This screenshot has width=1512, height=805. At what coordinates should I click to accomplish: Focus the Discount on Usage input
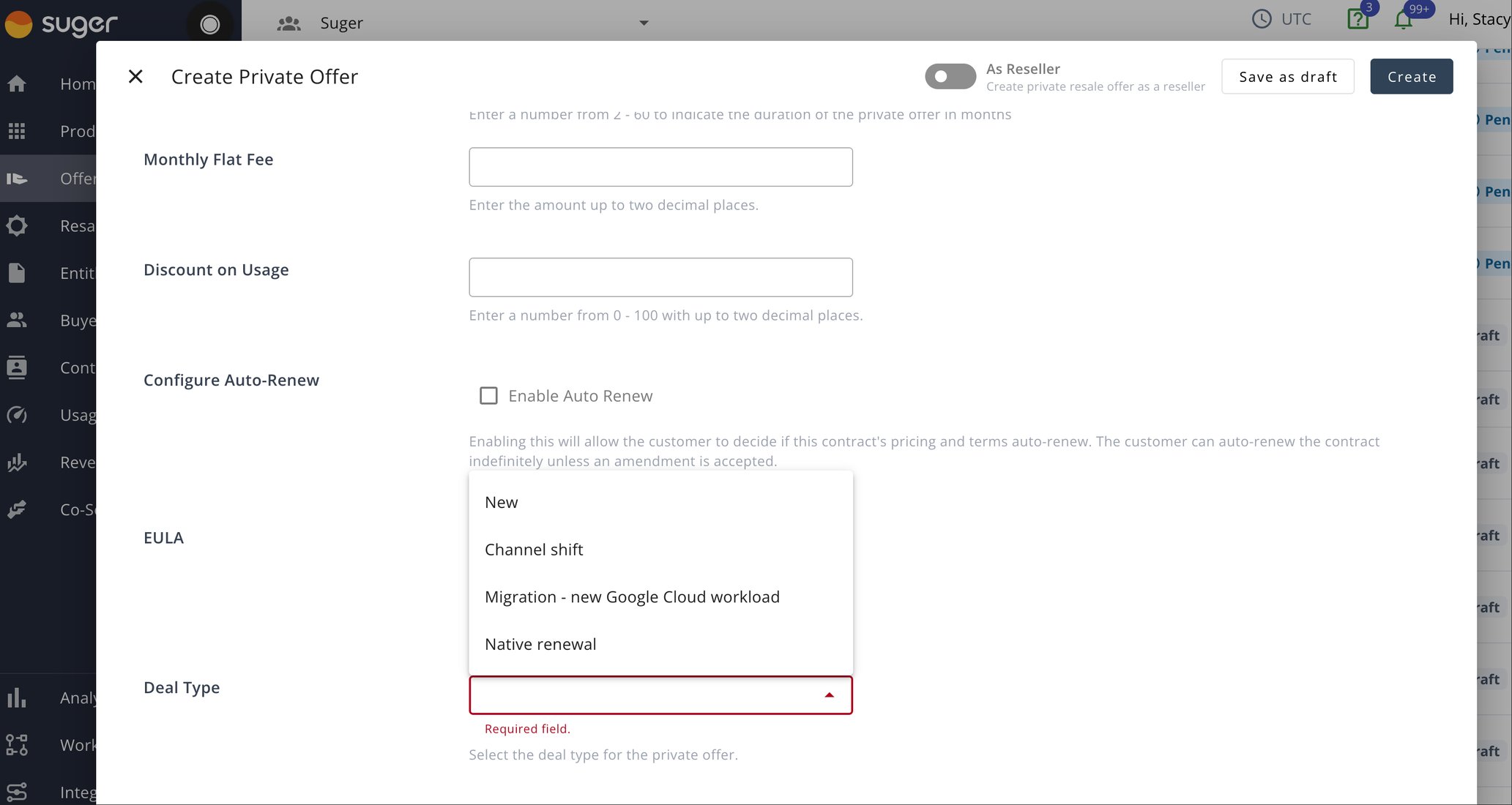660,277
